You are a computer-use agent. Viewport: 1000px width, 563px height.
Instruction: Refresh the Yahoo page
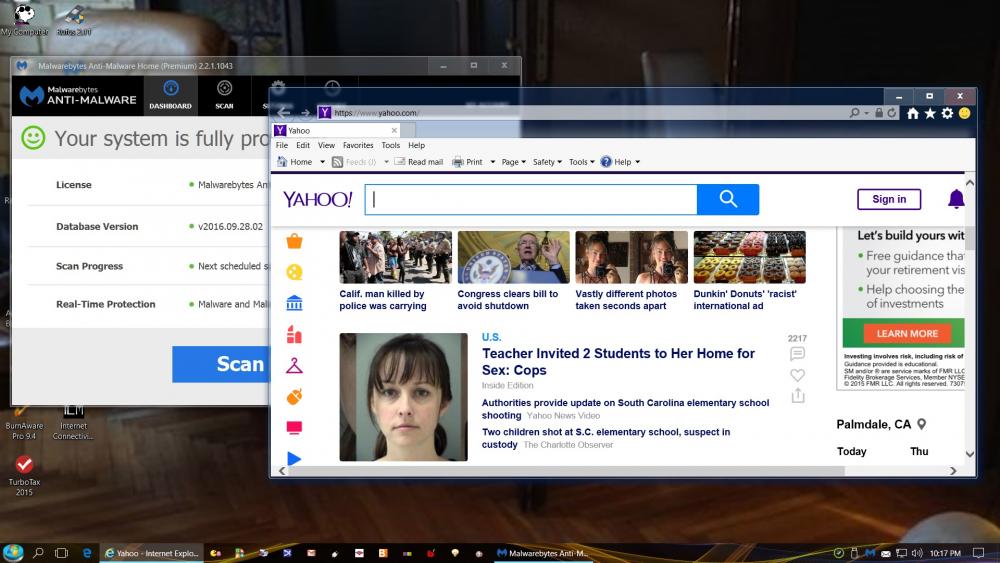(x=892, y=113)
